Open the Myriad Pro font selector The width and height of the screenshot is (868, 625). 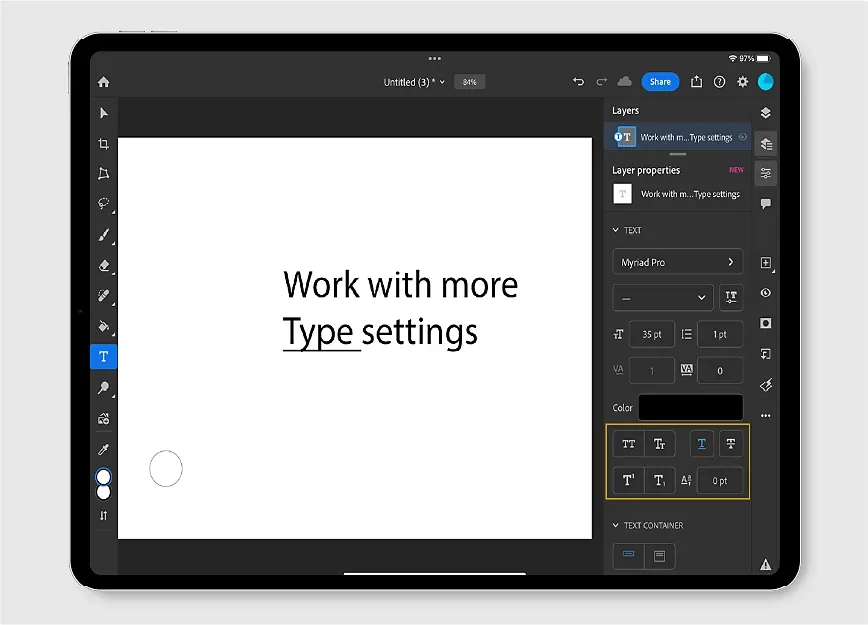678,261
